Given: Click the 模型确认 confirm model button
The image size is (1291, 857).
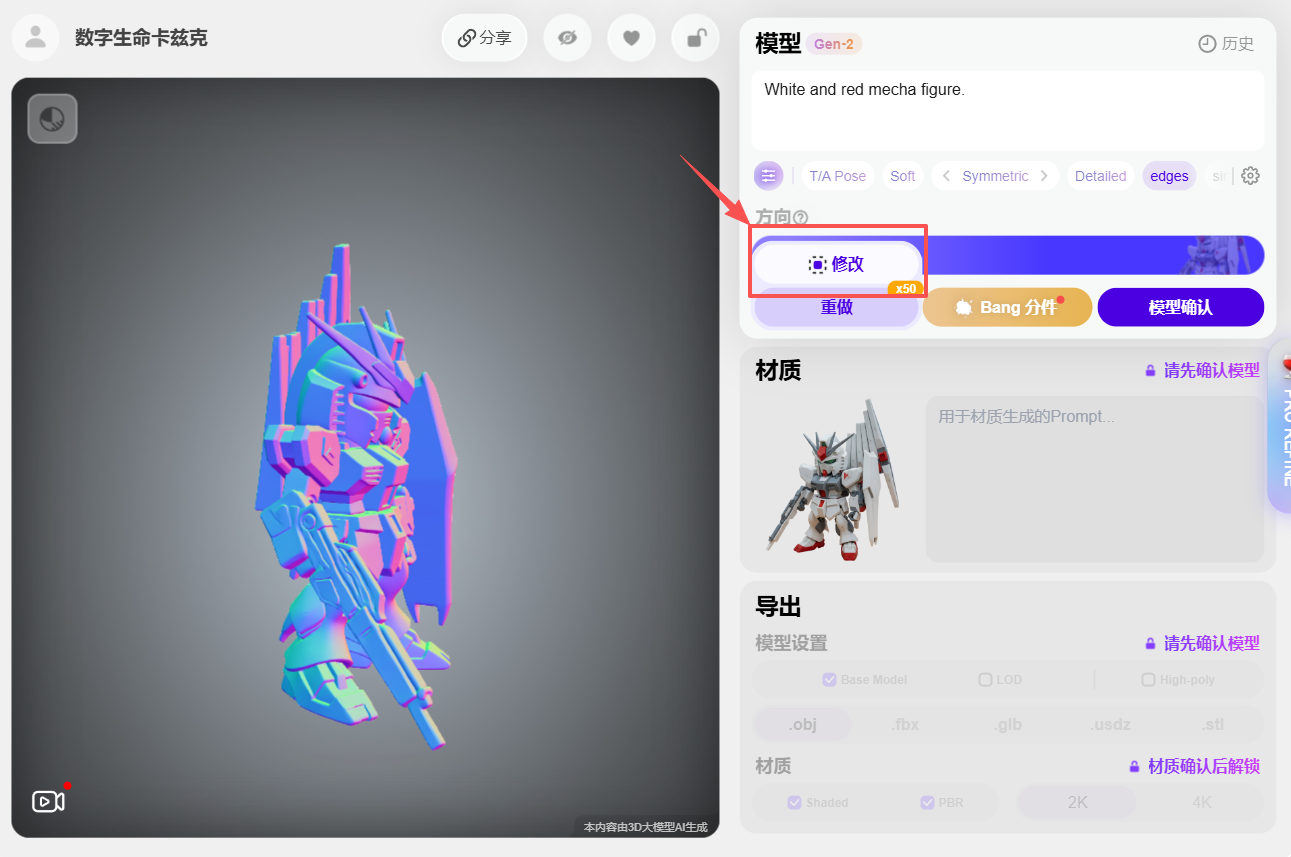Looking at the screenshot, I should pos(1180,307).
